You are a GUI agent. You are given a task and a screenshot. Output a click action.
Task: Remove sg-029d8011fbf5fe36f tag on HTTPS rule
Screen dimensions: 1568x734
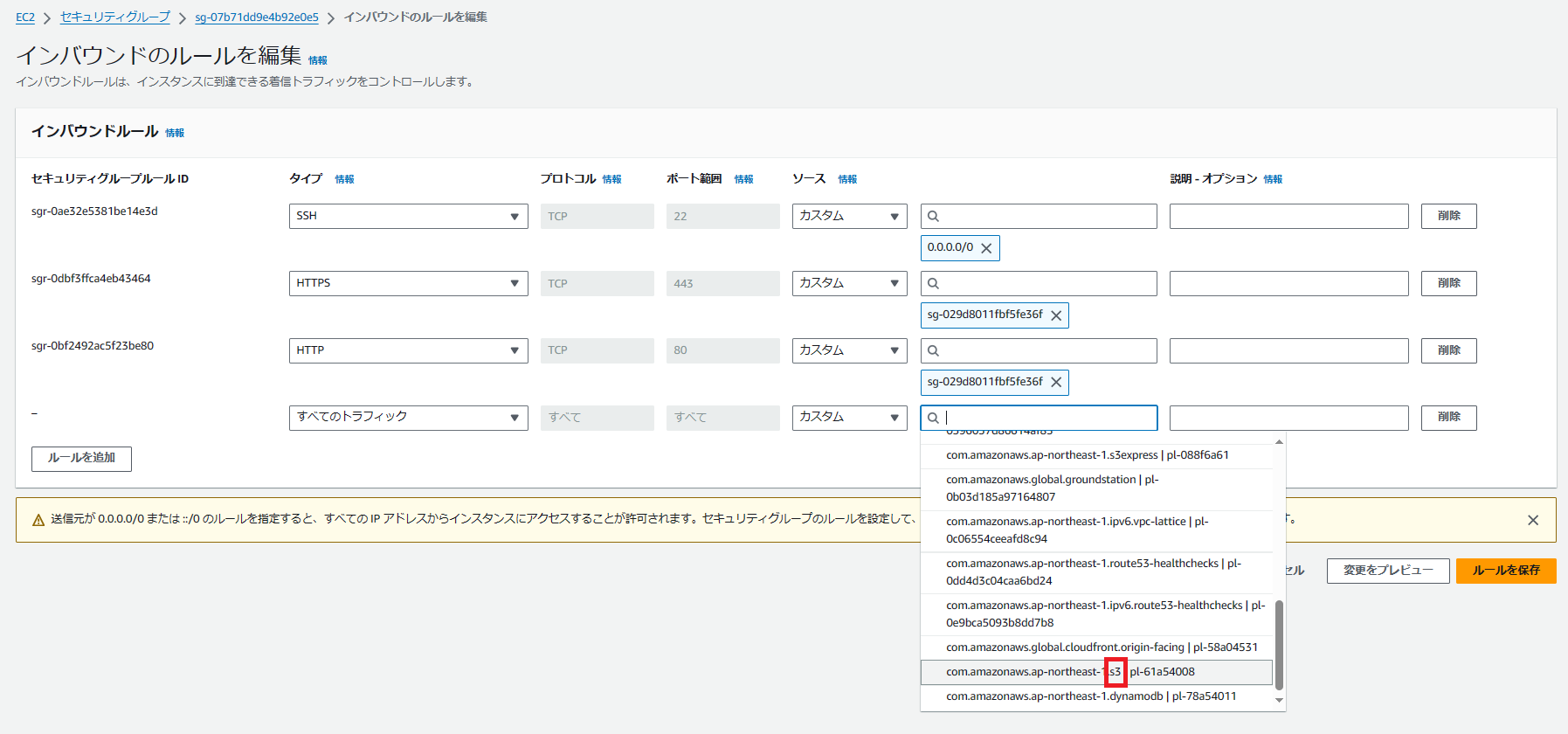[x=1056, y=315]
